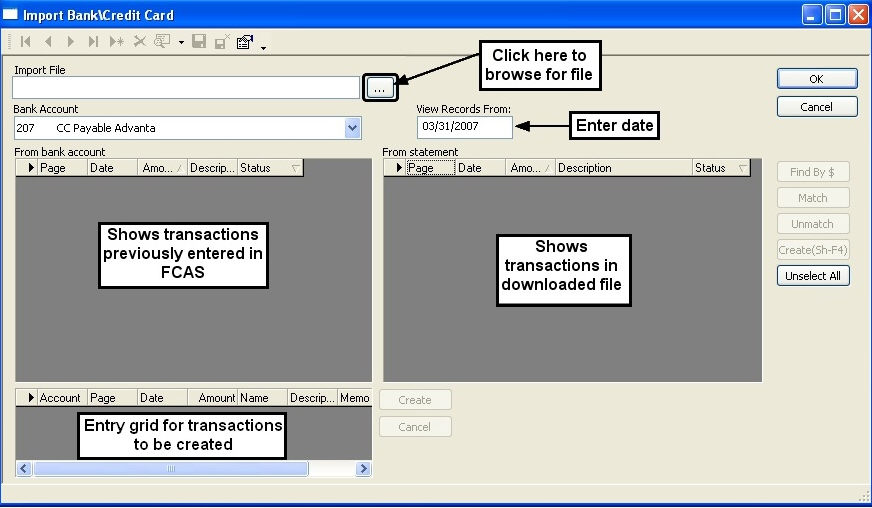Browse for import file ellipsis button

(380, 88)
